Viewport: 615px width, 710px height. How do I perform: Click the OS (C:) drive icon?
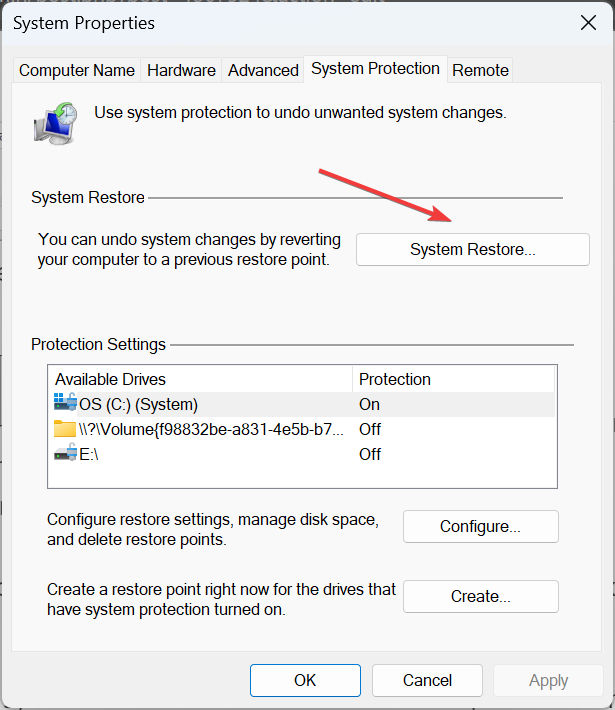coord(65,404)
